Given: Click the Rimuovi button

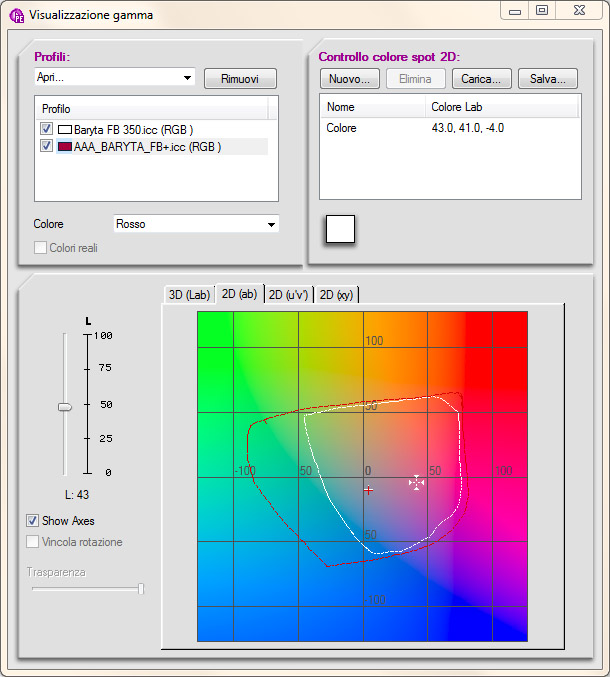Looking at the screenshot, I should (240, 79).
